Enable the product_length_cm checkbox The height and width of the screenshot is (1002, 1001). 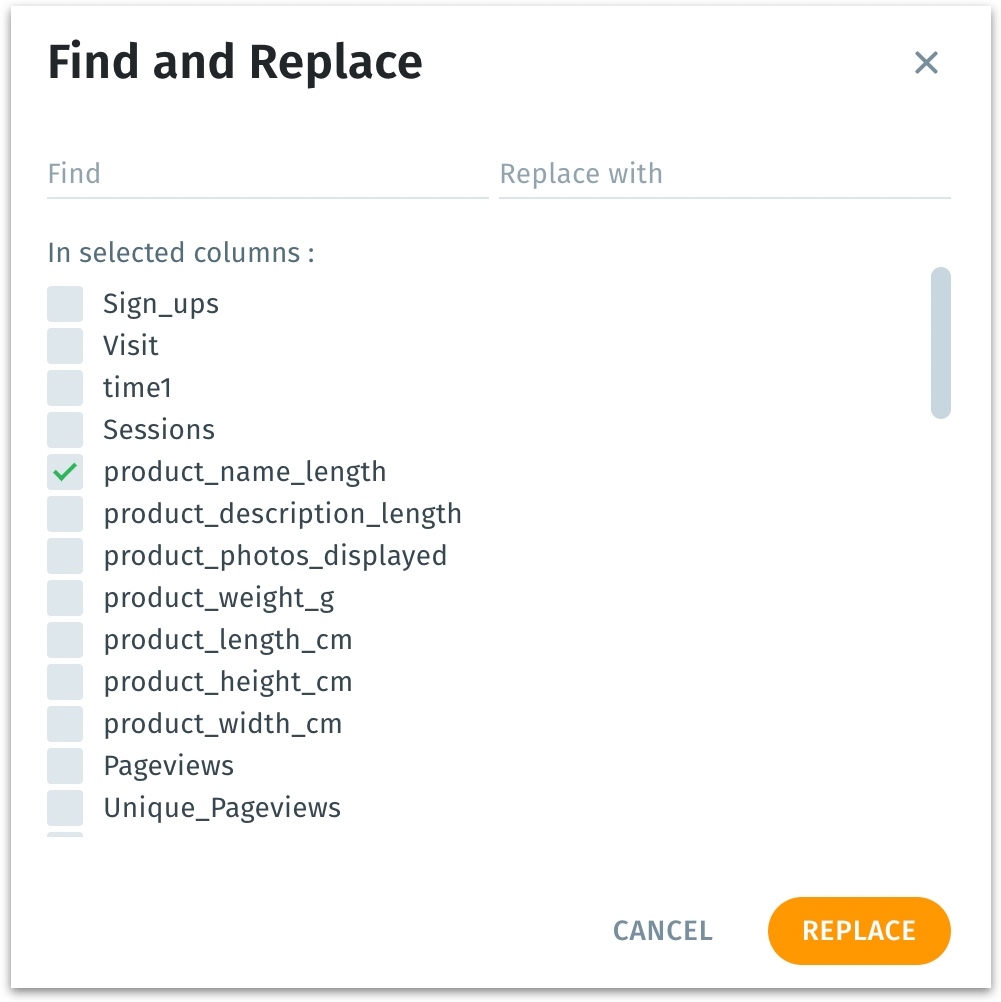click(x=65, y=640)
